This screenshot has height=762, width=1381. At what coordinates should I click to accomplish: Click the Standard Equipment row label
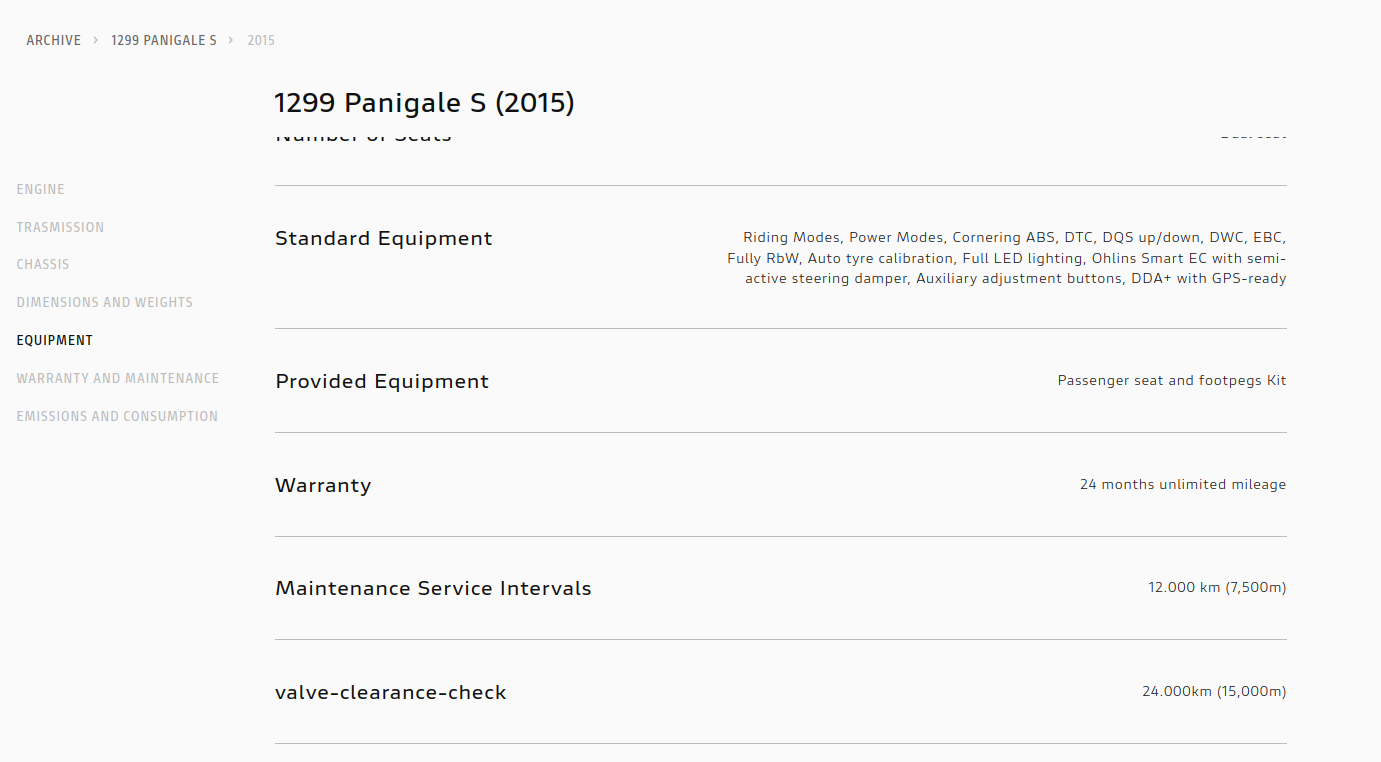[x=384, y=239]
